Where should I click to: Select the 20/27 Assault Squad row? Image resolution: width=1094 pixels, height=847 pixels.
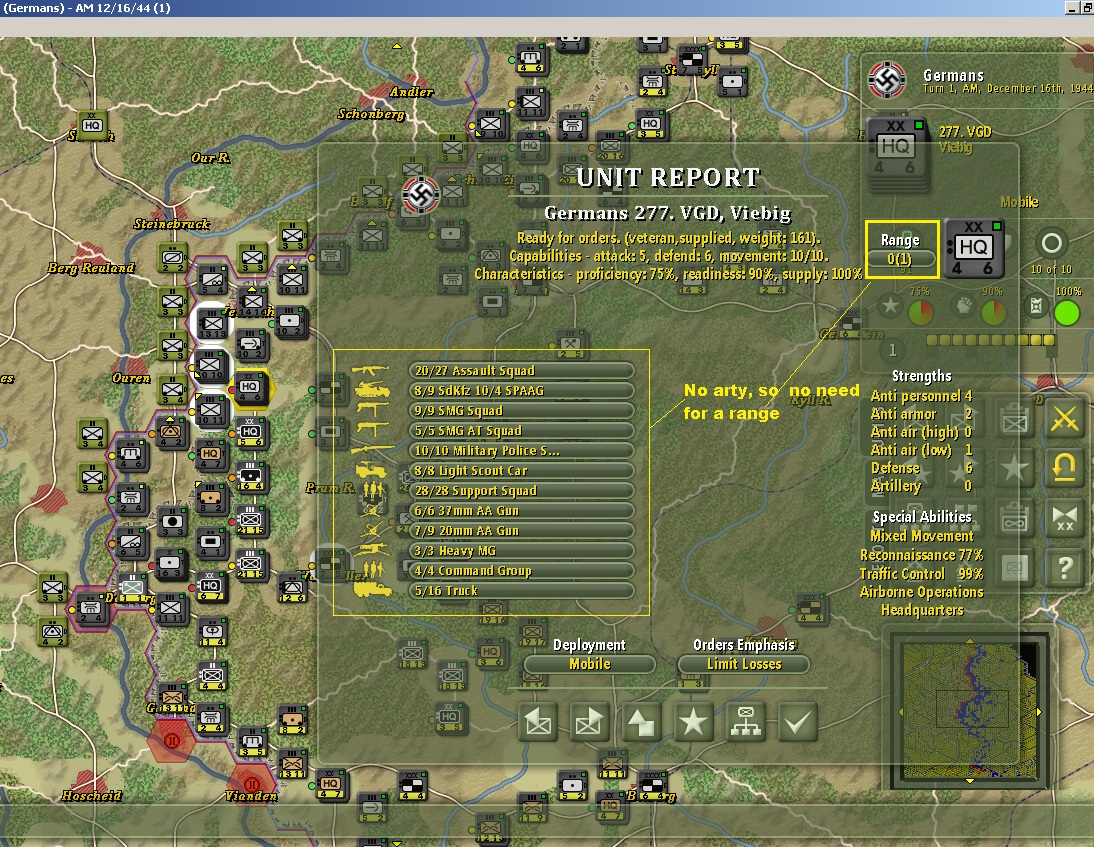(521, 370)
